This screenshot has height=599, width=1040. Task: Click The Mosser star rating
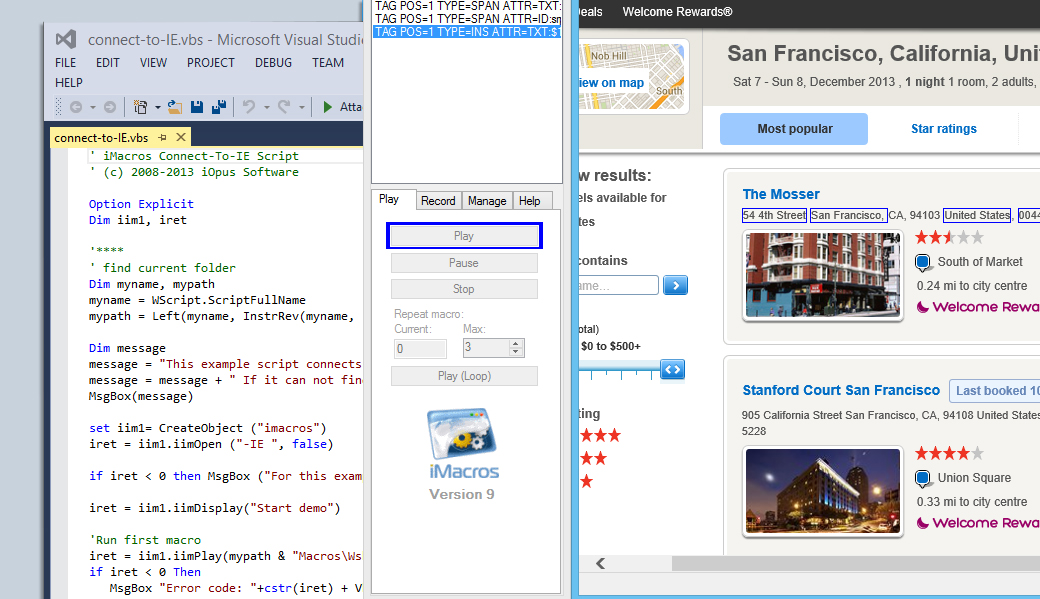tap(949, 237)
